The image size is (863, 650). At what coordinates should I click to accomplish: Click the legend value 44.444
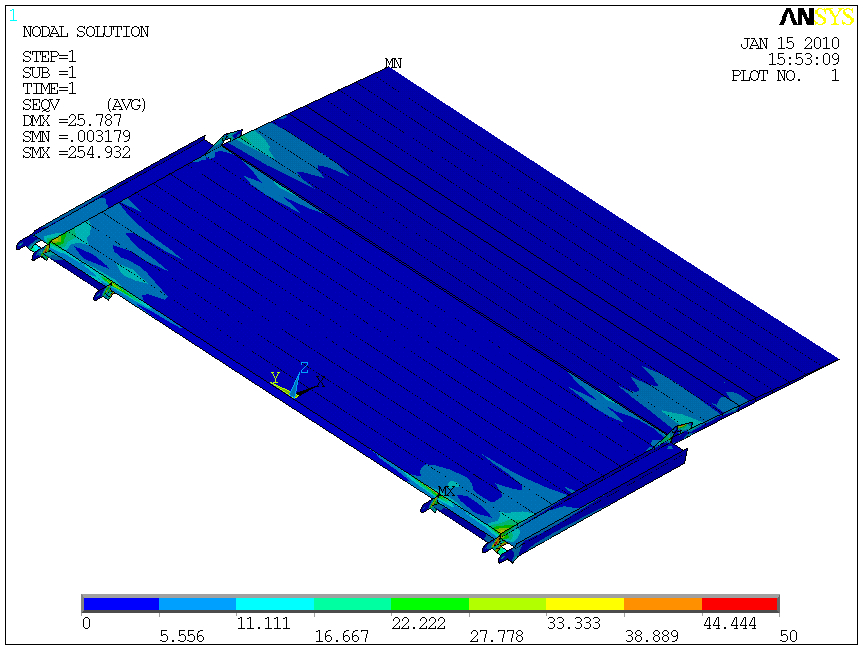coord(730,624)
